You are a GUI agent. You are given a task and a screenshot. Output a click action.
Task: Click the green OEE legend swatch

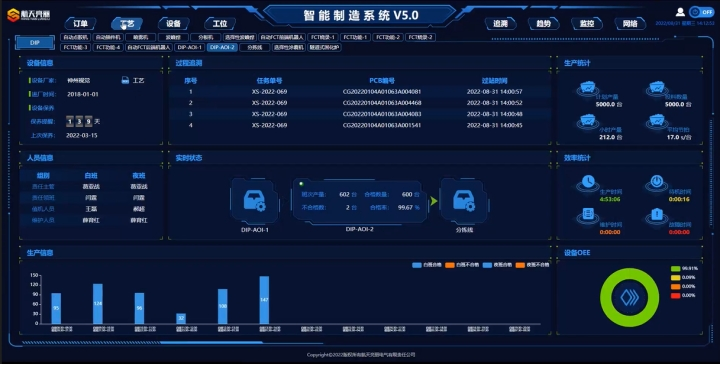[x=675, y=269]
